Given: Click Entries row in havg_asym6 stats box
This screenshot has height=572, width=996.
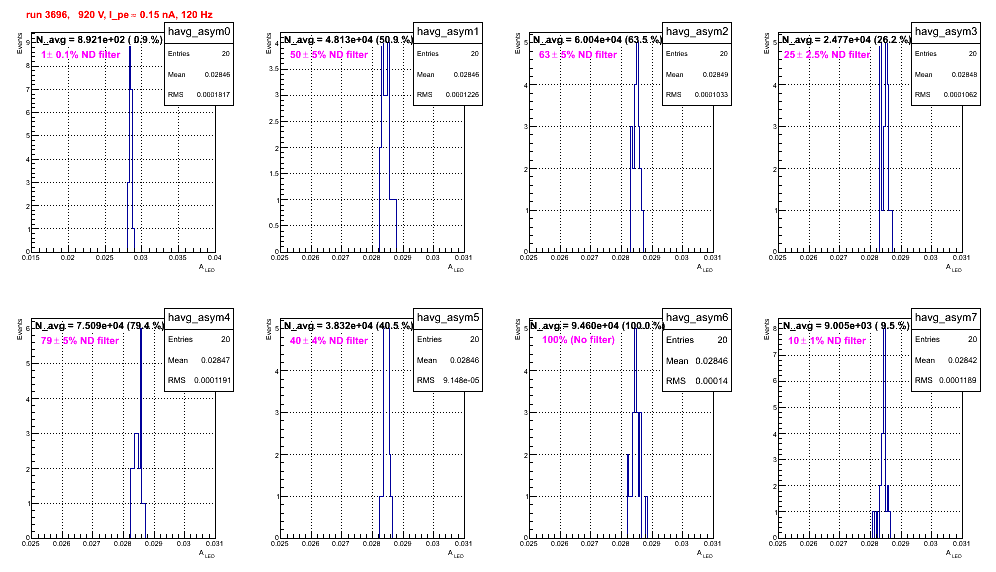Looking at the screenshot, I should [697, 340].
